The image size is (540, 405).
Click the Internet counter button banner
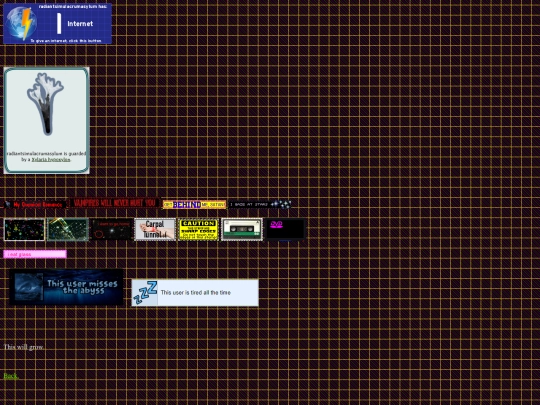pyautogui.click(x=57, y=23)
